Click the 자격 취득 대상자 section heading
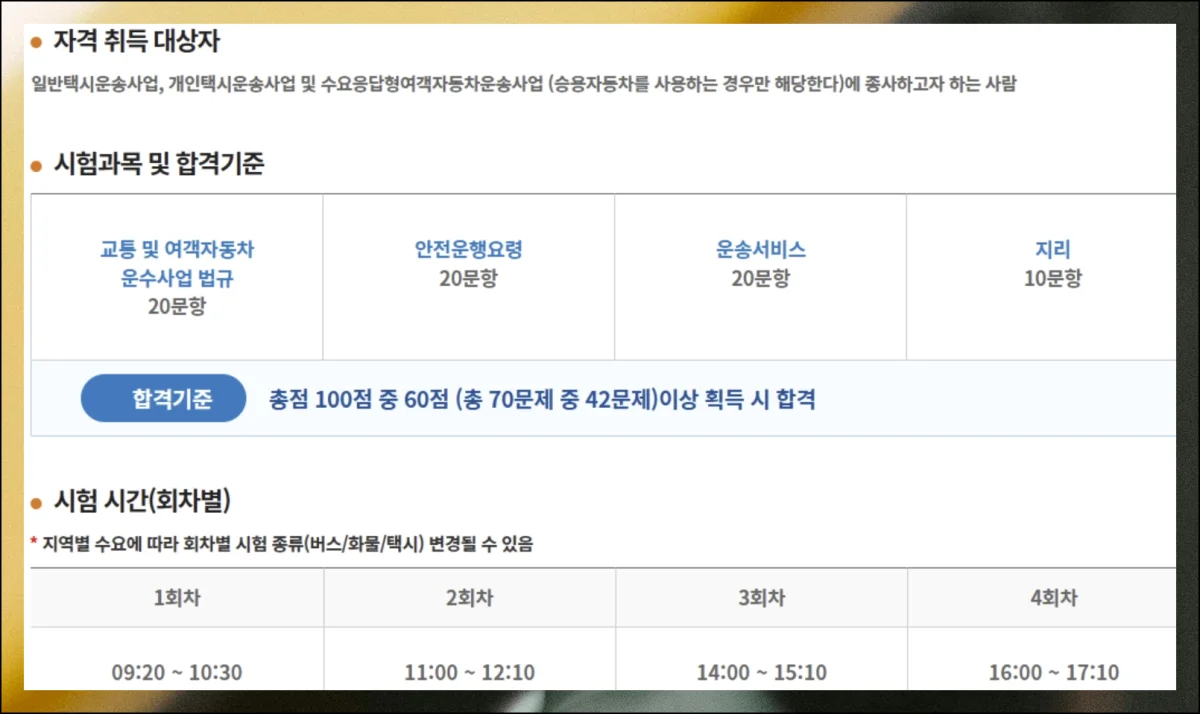Screen dimensions: 1200x714 (136, 43)
